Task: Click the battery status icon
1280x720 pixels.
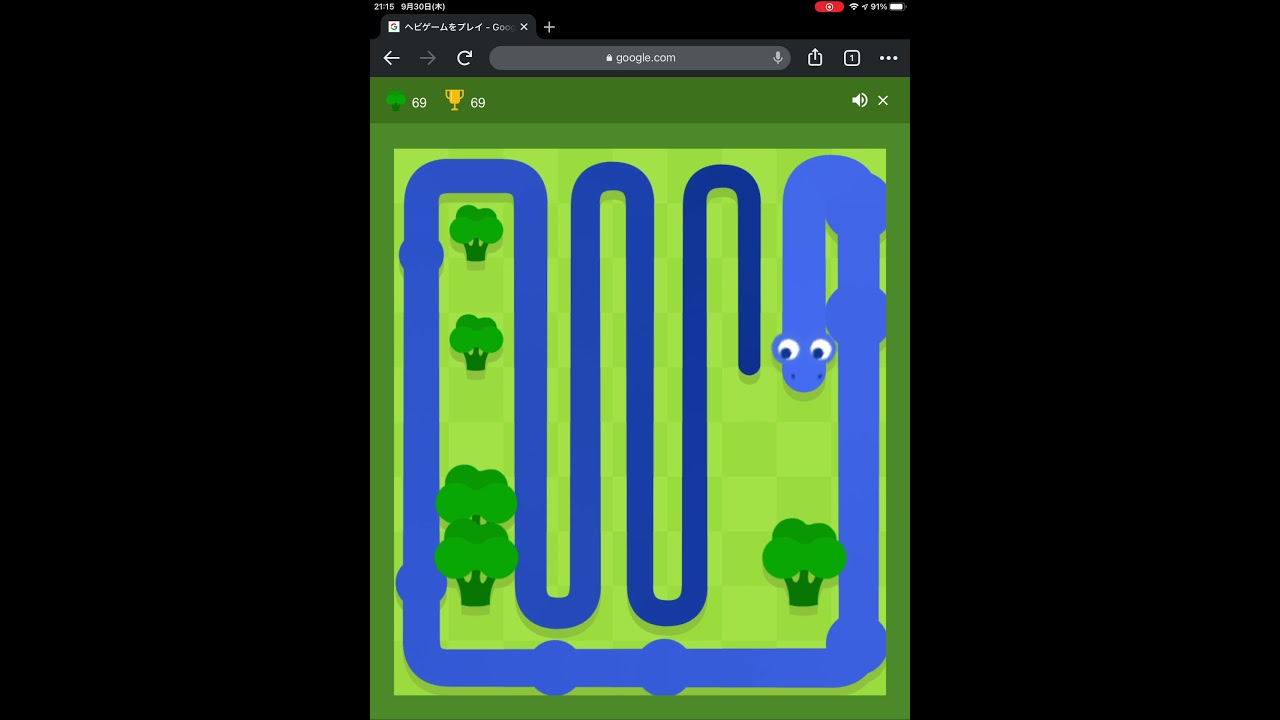Action: coord(897,6)
